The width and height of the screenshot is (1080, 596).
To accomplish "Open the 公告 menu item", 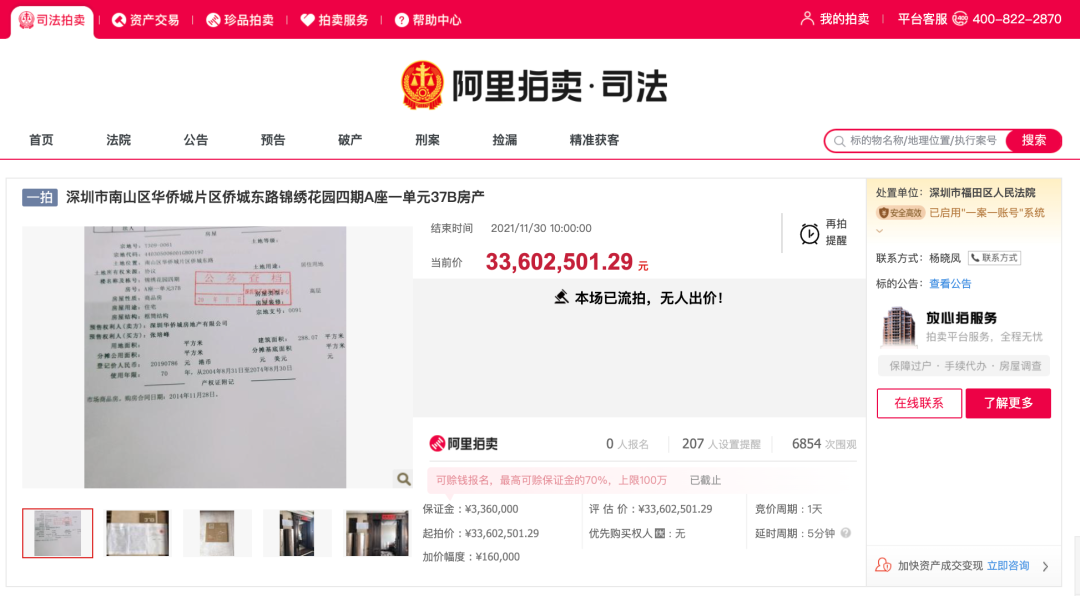I will point(196,140).
